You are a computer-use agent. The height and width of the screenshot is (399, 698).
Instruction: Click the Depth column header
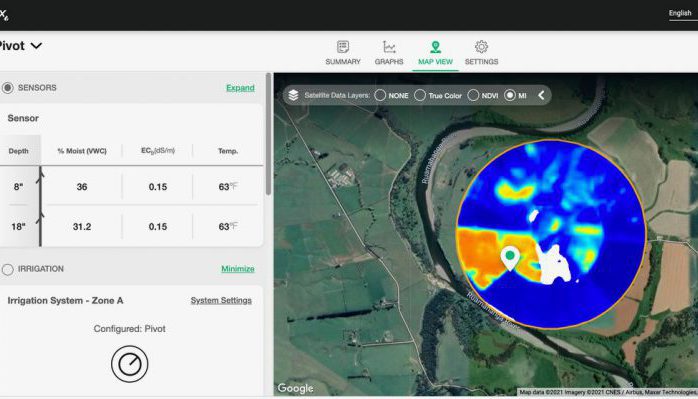(x=18, y=151)
